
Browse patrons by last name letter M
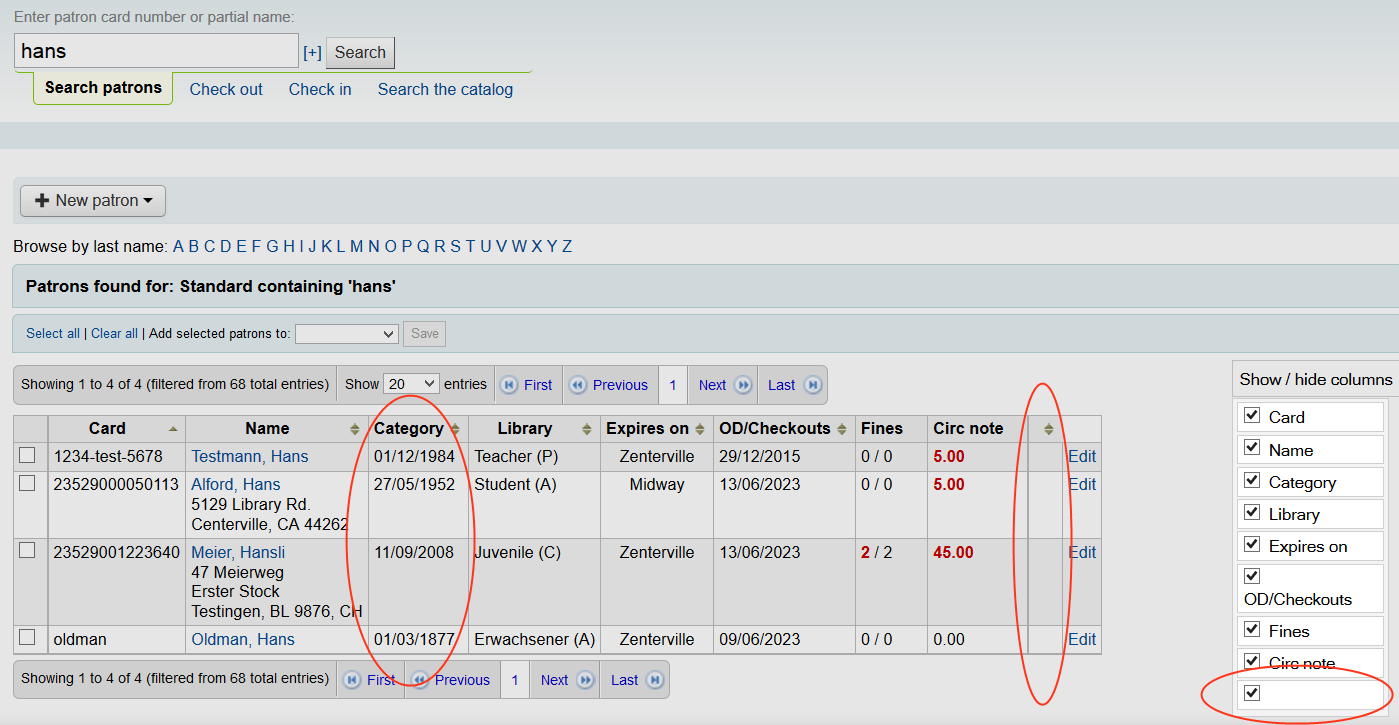coord(355,246)
